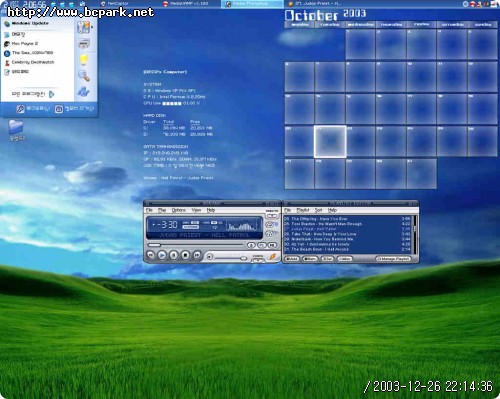The height and width of the screenshot is (399, 500).
Task: Click the Run icon in Start menu
Action: pos(84,92)
